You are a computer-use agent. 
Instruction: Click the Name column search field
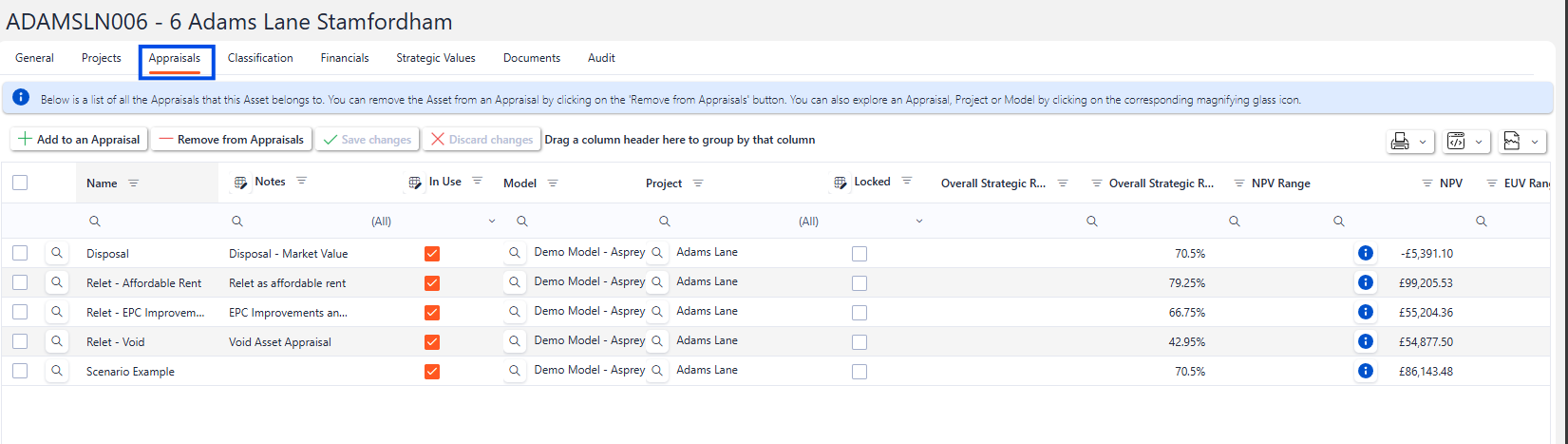pyautogui.click(x=152, y=222)
